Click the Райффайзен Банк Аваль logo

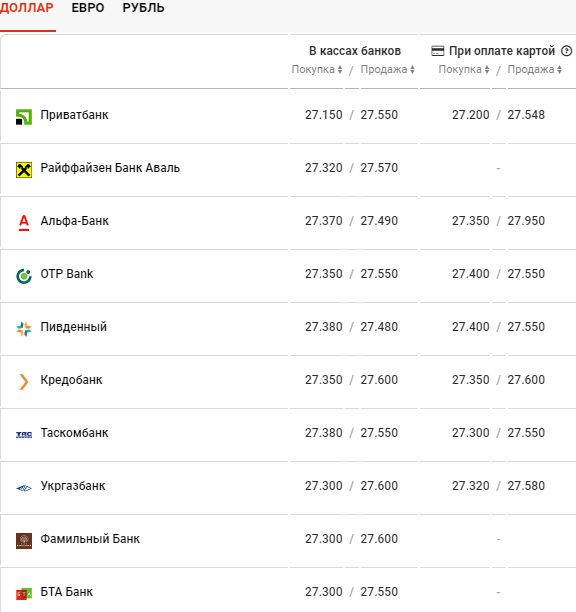point(23,170)
